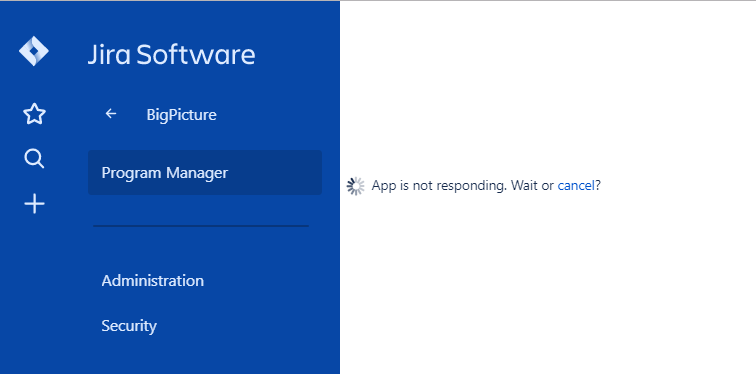Viewport: 756px width, 377px height.
Task: Click the BigPicture heading
Action: [x=181, y=115]
